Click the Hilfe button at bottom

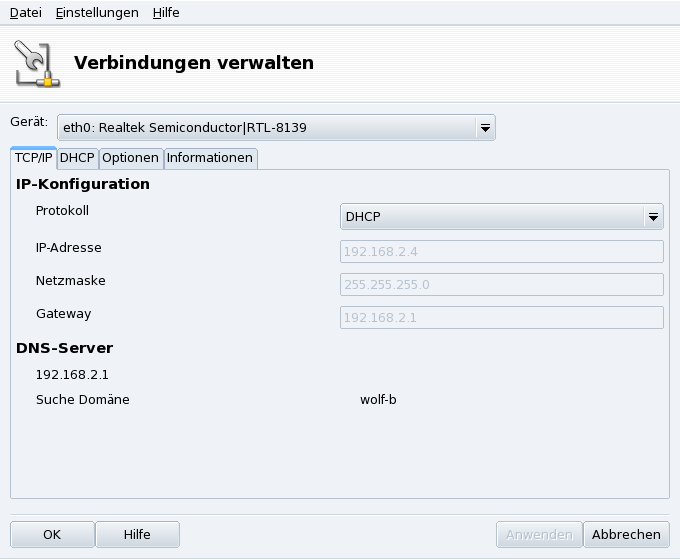pyautogui.click(x=137, y=534)
